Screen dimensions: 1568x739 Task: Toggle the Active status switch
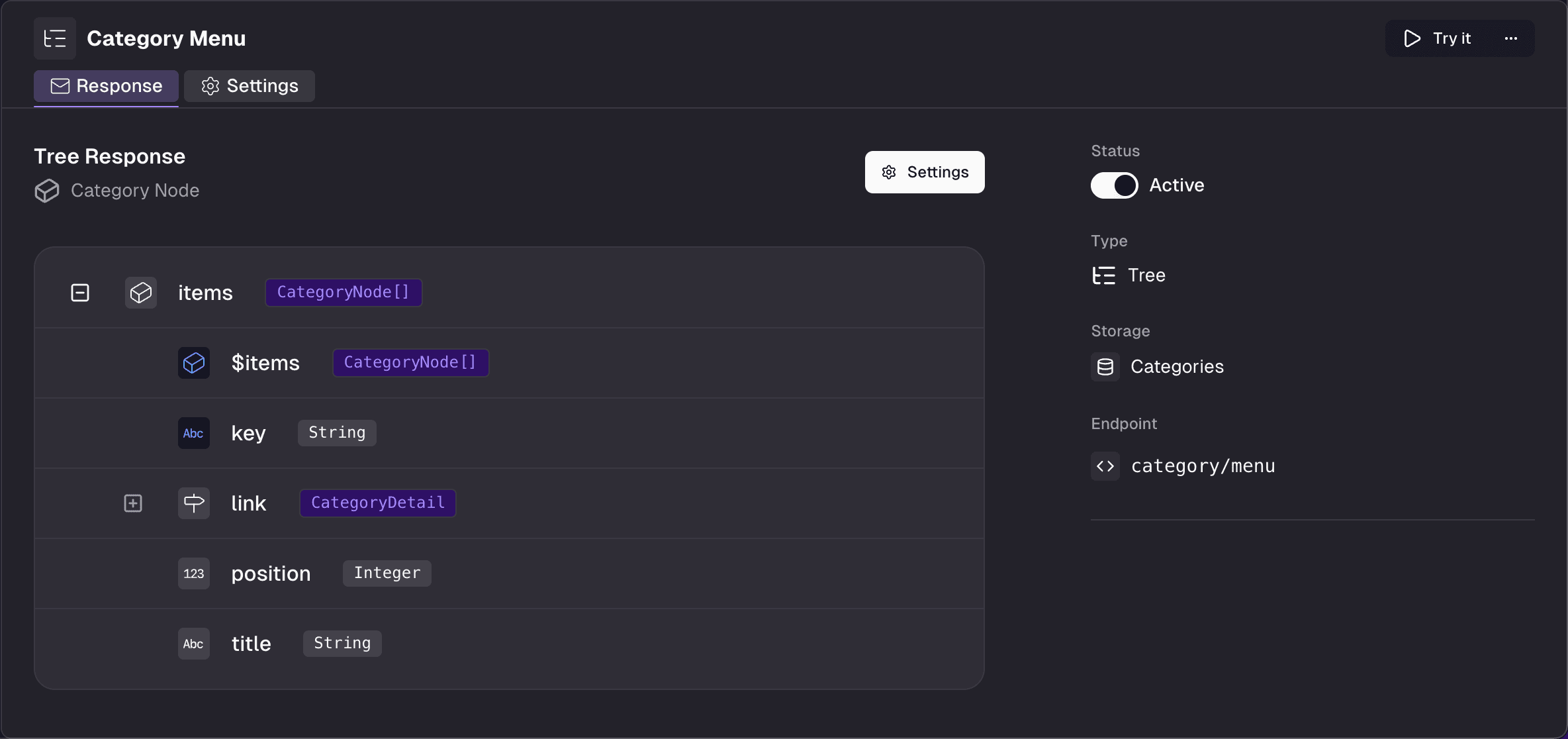click(x=1115, y=185)
